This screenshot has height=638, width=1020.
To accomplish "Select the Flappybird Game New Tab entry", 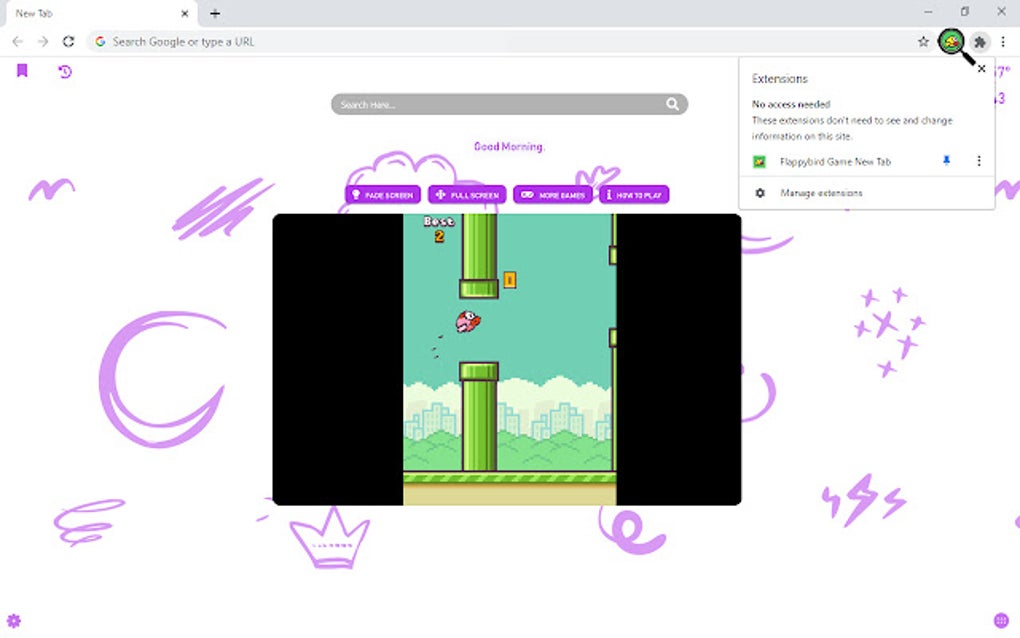I will 835,162.
